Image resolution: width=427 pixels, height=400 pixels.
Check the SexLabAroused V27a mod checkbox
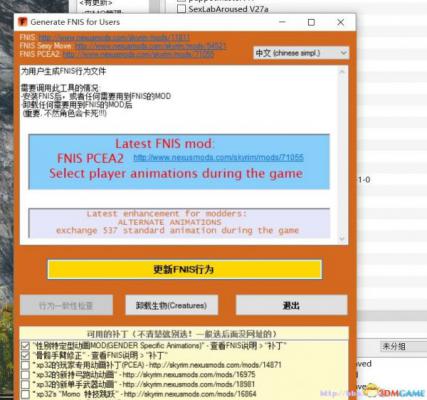tap(181, 9)
